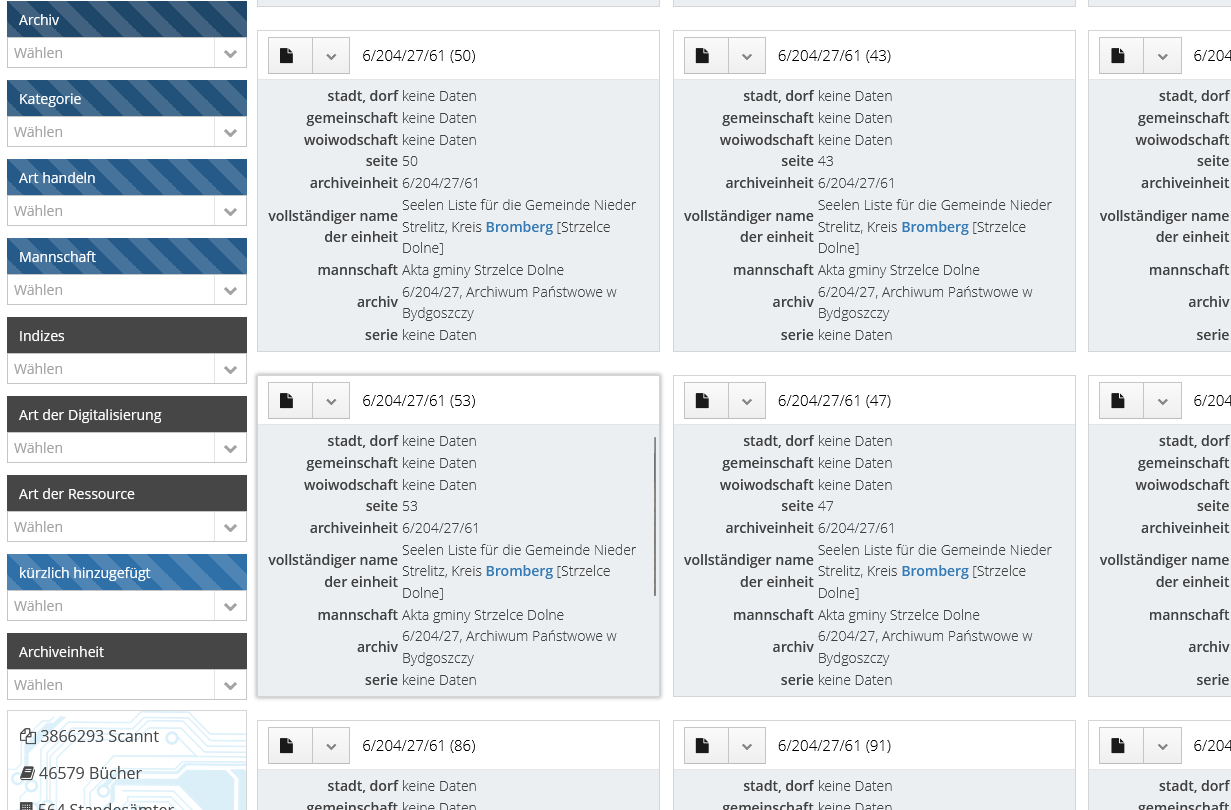
Task: Click the book icon beside 46579 Bücher
Action: coord(27,773)
